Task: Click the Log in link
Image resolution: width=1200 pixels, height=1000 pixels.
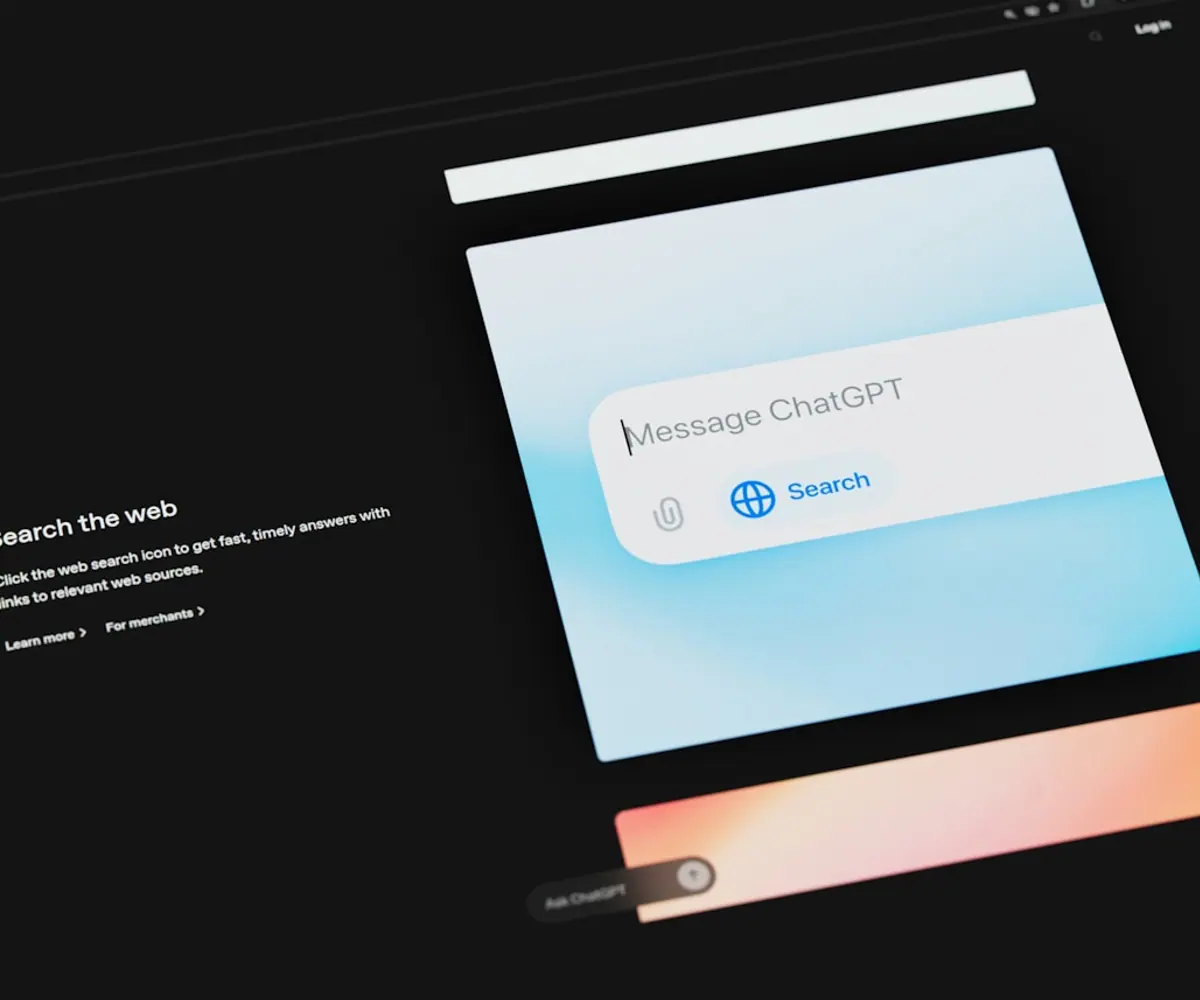Action: 1153,27
